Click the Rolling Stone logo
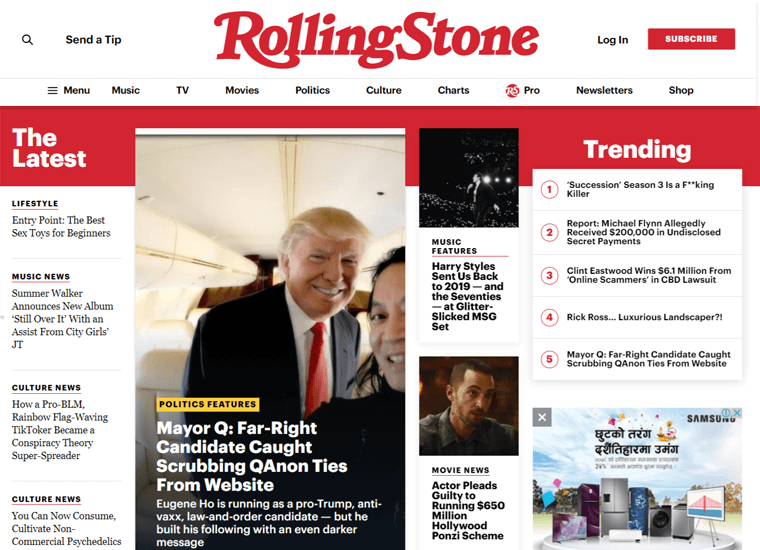This screenshot has height=550, width=760. pos(376,40)
